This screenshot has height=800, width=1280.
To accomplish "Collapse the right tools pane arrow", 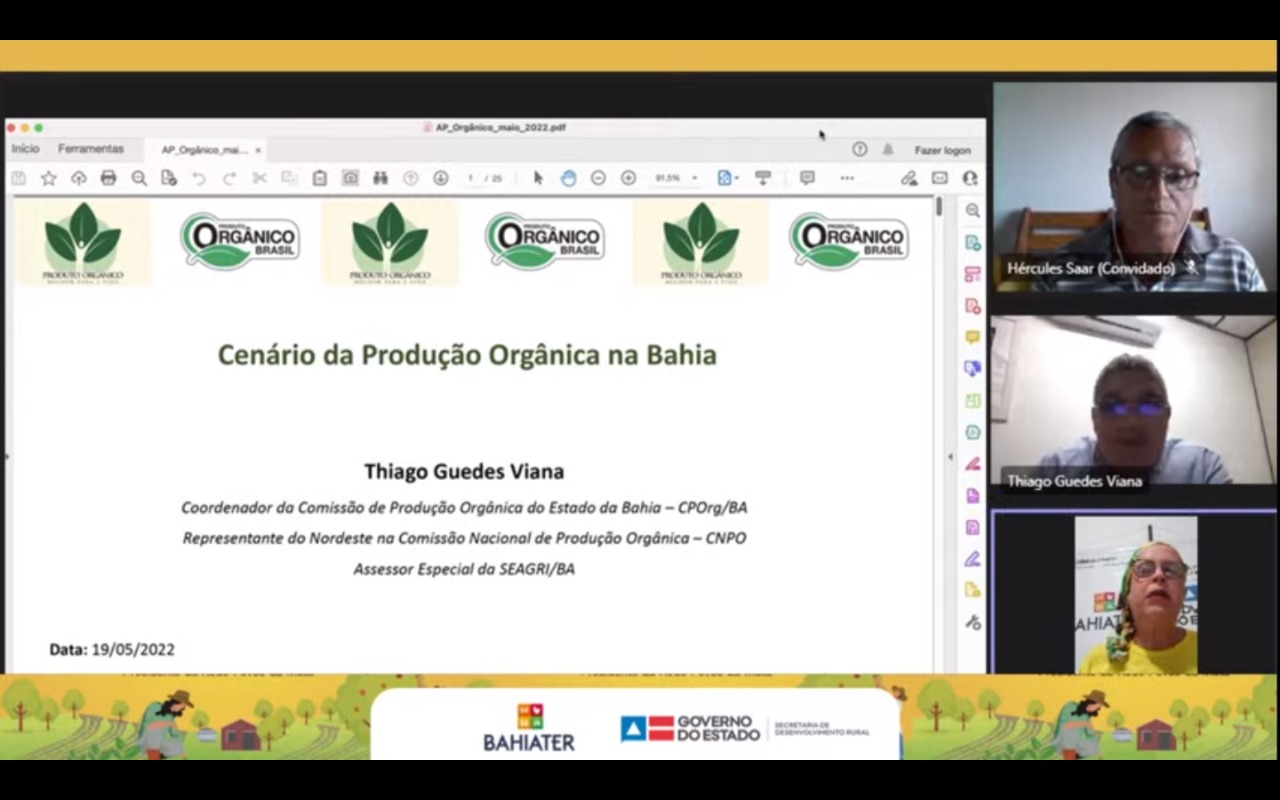I will 950,457.
